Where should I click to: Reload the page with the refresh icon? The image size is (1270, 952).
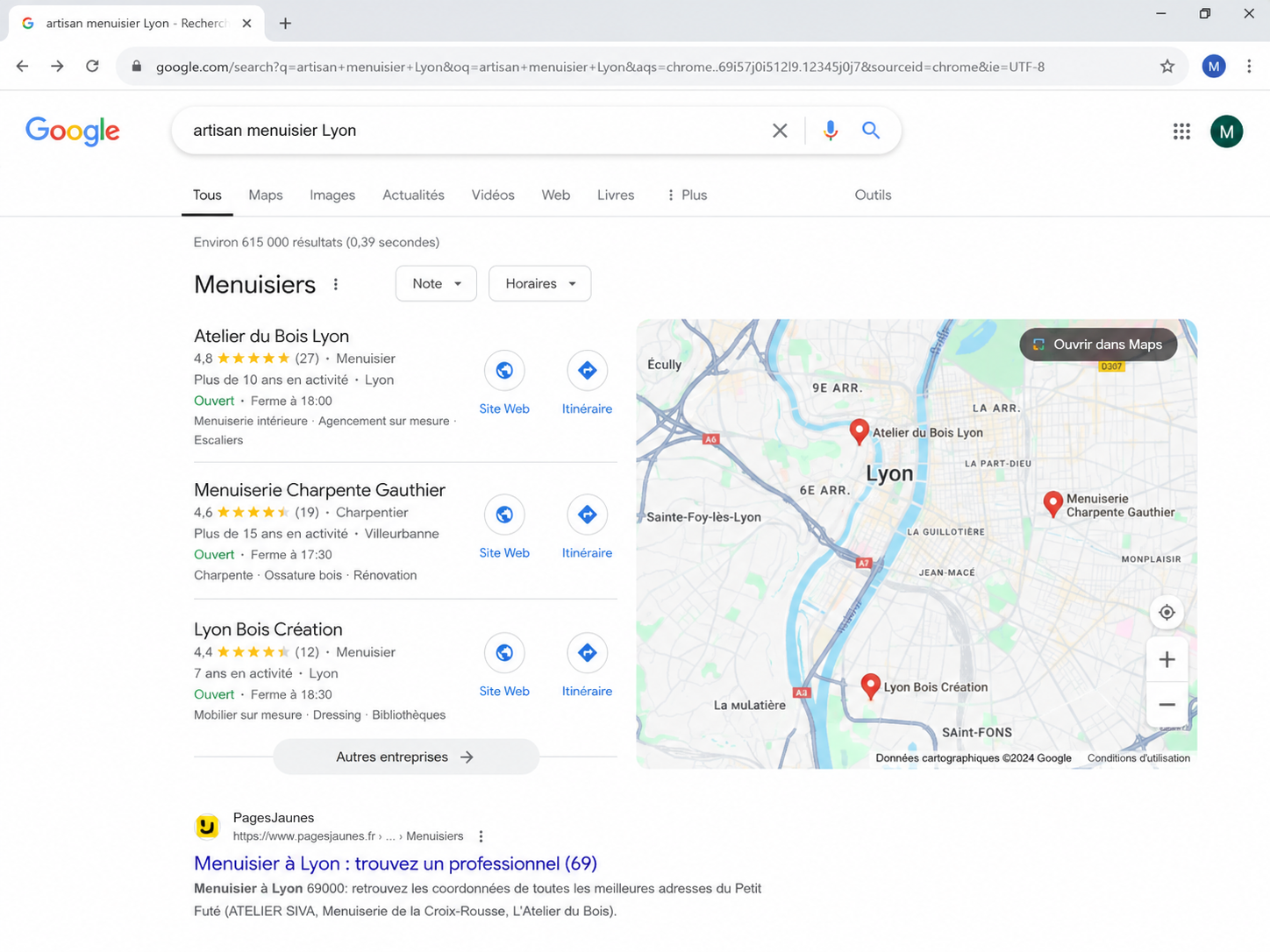click(x=92, y=67)
